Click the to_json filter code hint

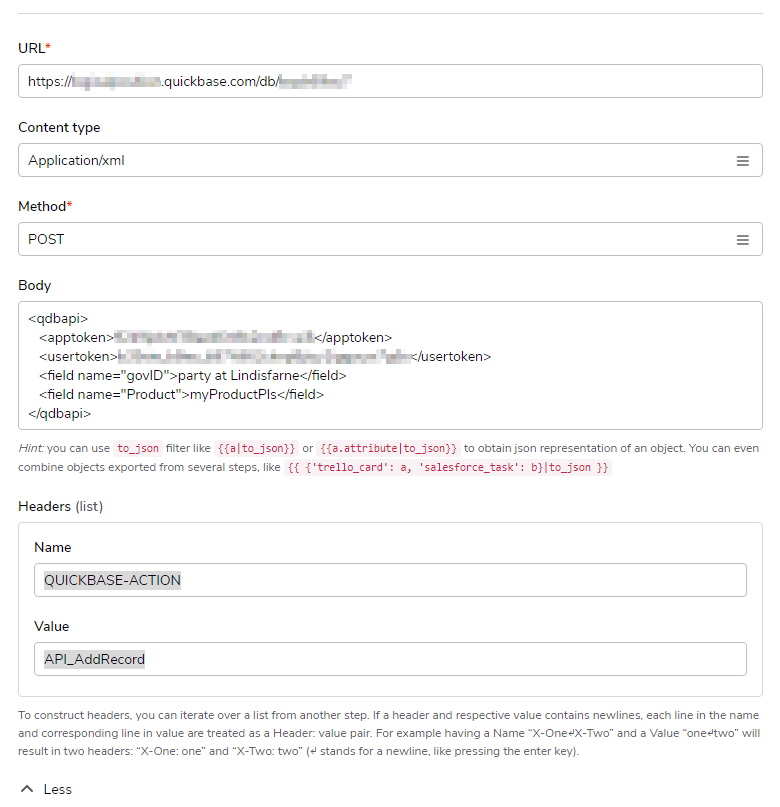(138, 449)
